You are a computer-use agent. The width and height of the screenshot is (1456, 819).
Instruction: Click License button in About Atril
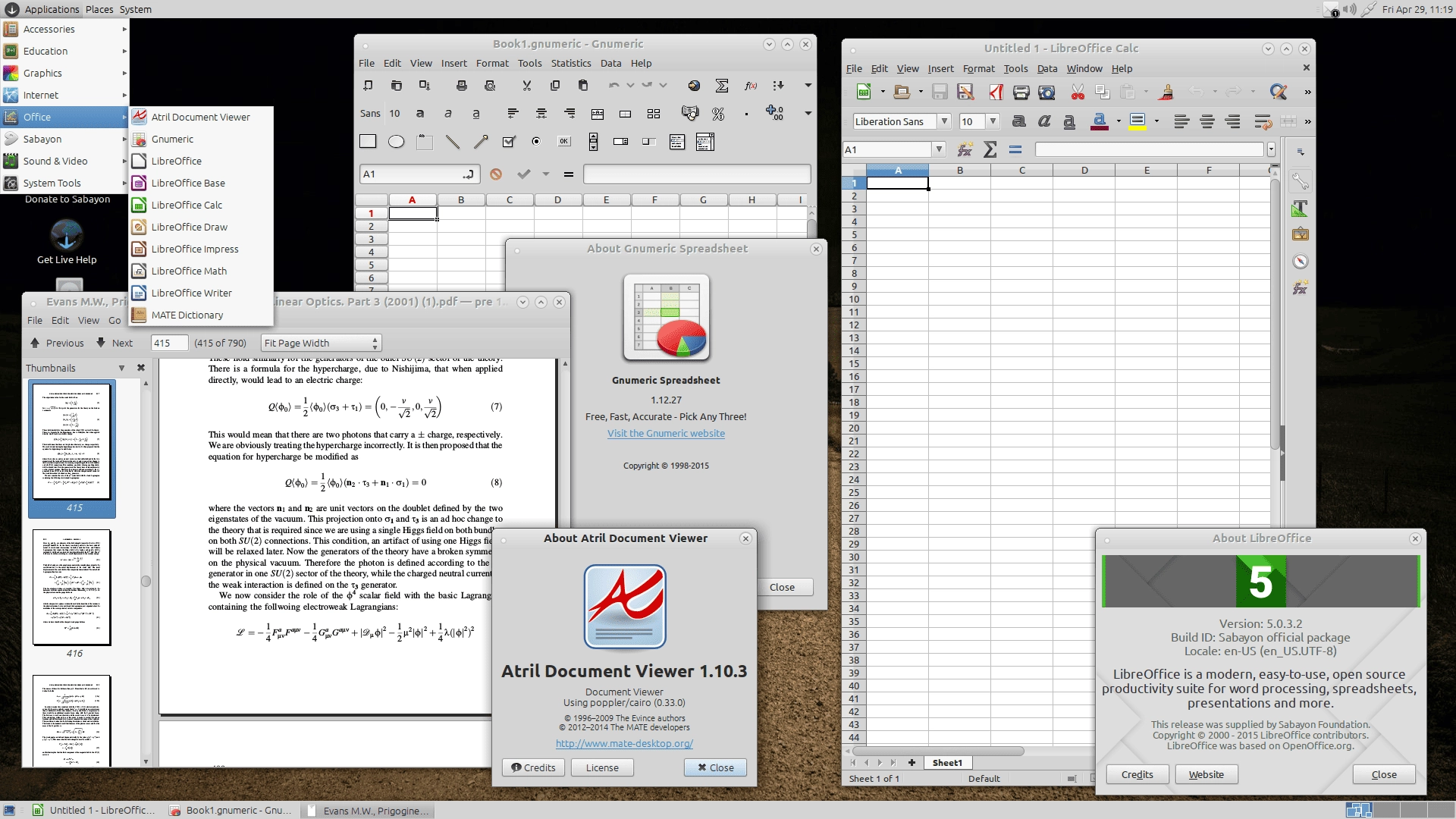click(602, 768)
